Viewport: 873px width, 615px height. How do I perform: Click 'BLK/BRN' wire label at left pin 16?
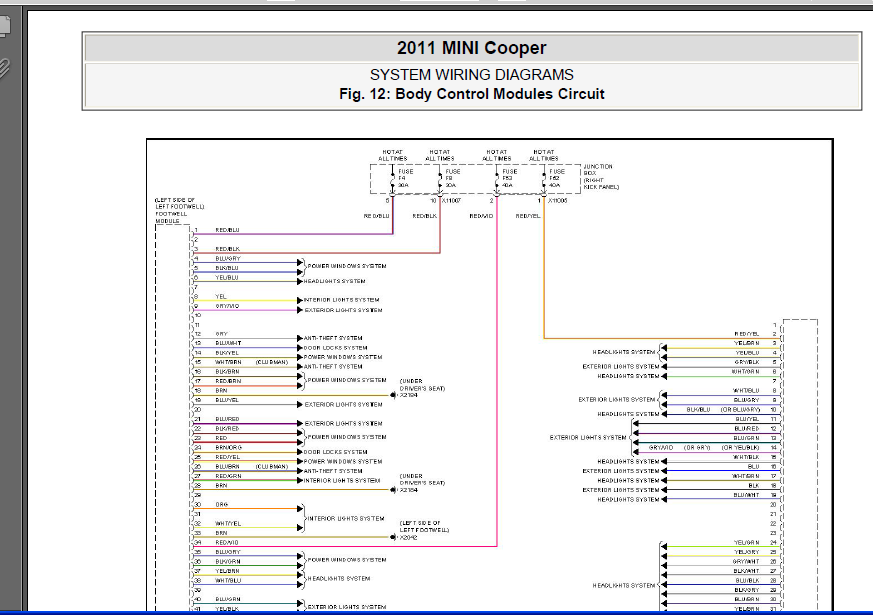click(227, 372)
